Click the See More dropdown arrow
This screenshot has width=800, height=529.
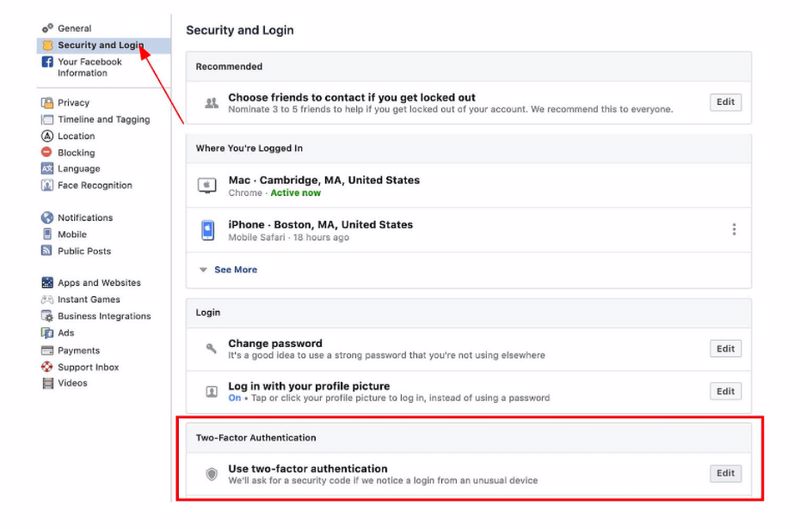coord(203,270)
